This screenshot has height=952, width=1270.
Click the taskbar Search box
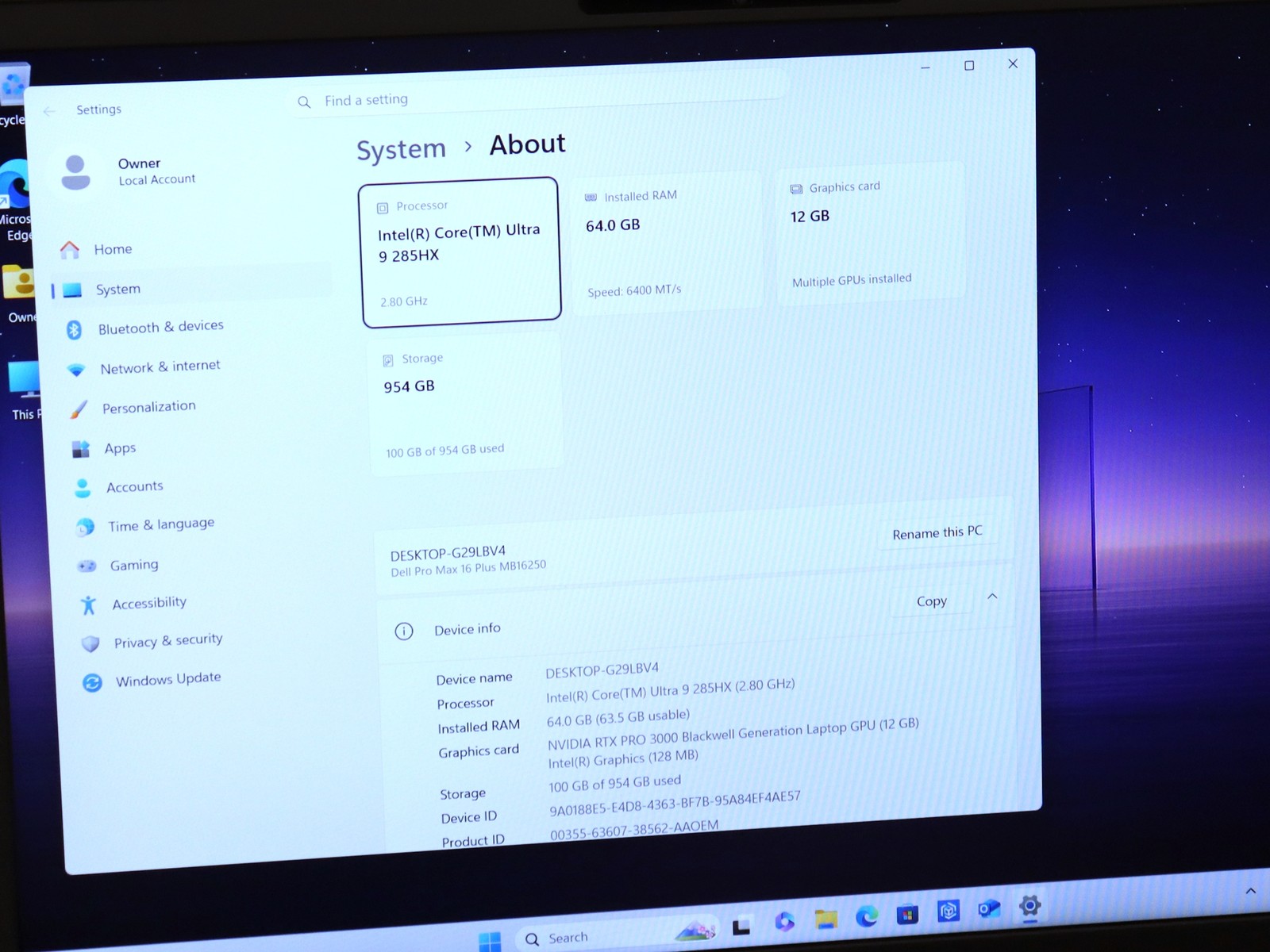pos(619,935)
